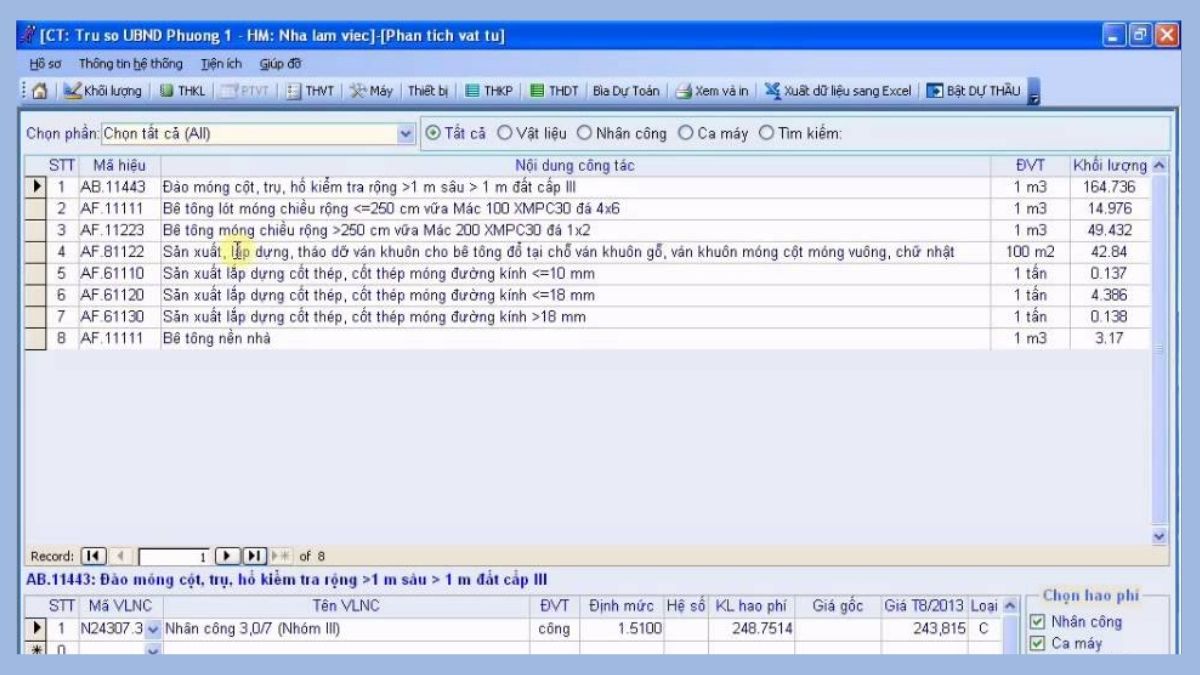Click the Thiết bị toolbar button

428,91
